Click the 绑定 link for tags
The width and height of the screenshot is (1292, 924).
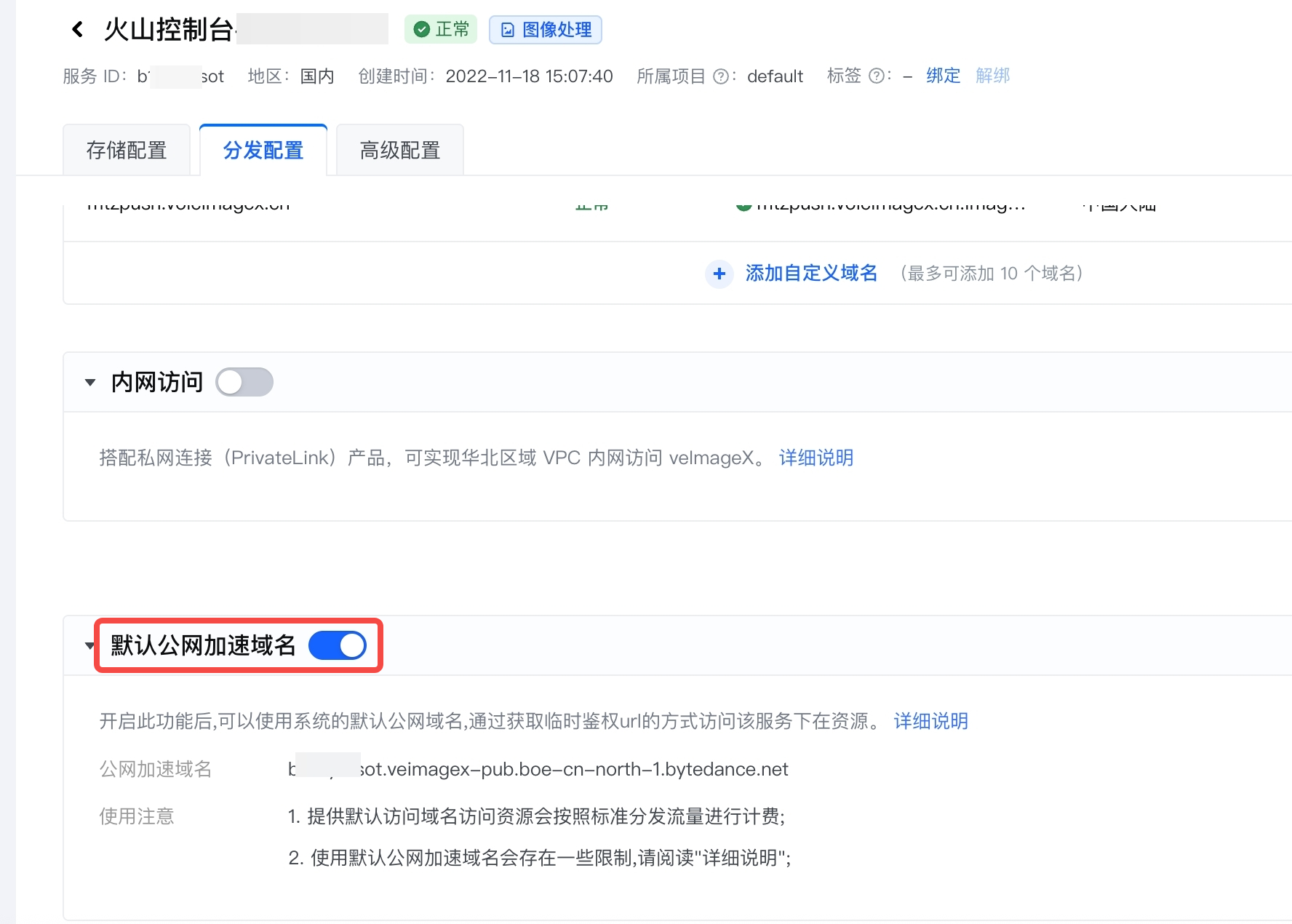coord(943,76)
